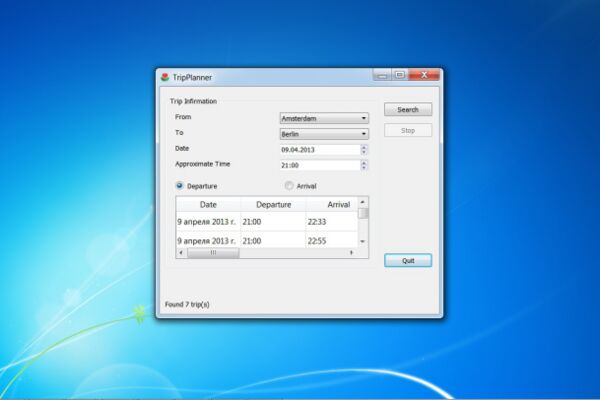The height and width of the screenshot is (400, 600).
Task: Click the Quit button
Action: point(408,261)
